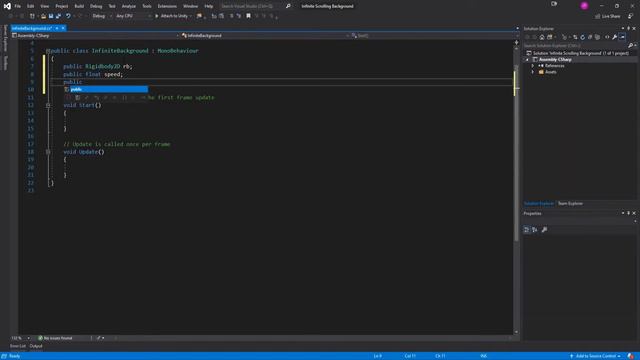The height and width of the screenshot is (360, 640).
Task: Open the Assembly-CSharp project dropdown
Action: pos(96,36)
